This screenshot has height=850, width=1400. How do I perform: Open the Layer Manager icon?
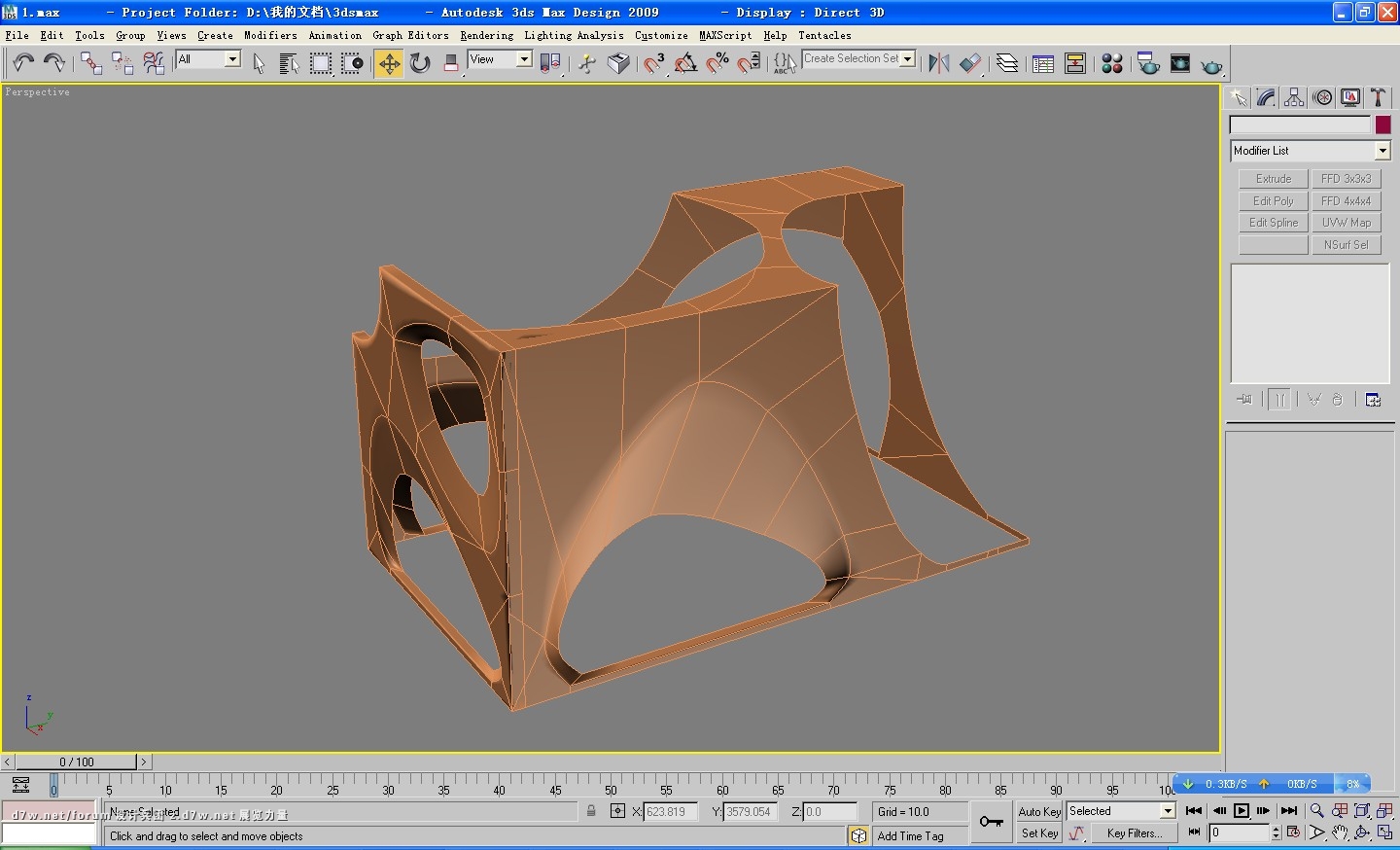[x=1007, y=63]
